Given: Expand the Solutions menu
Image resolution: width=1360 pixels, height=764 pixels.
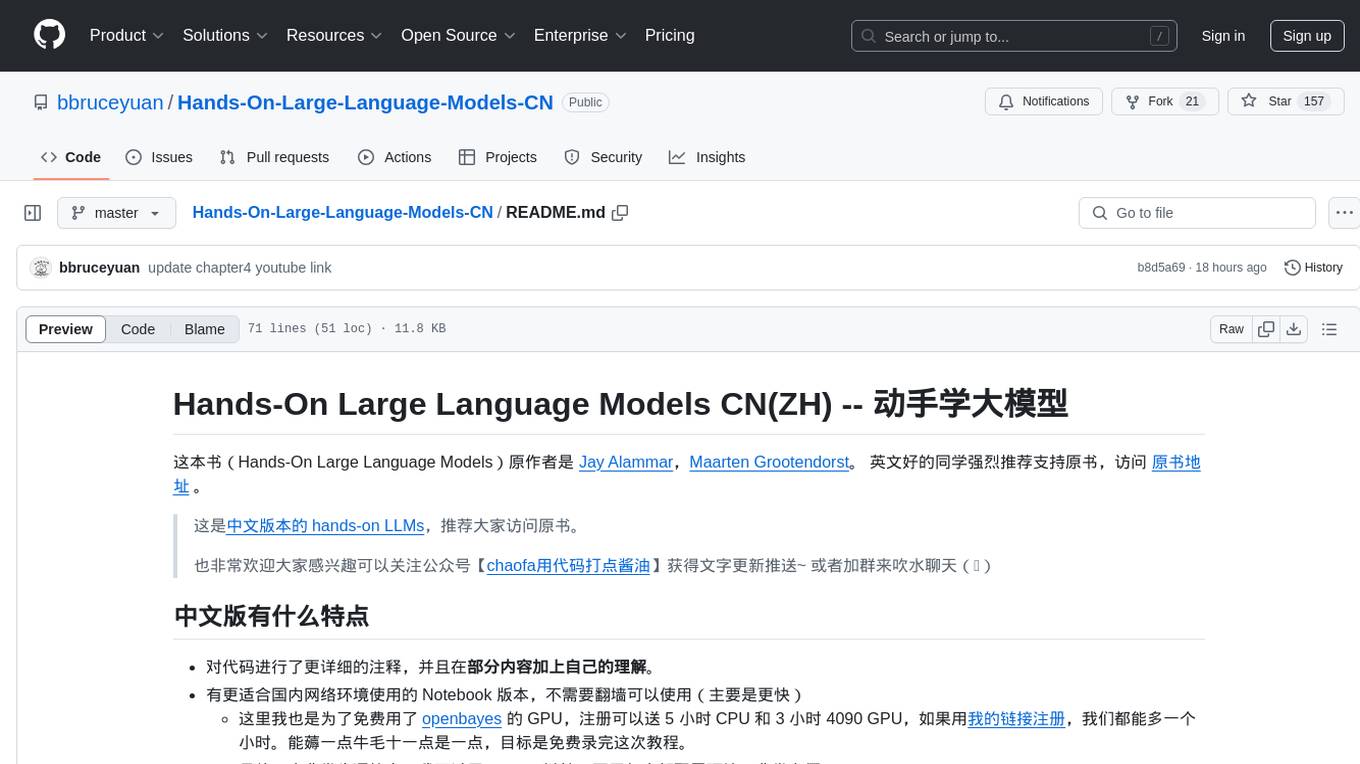Looking at the screenshot, I should [226, 35].
